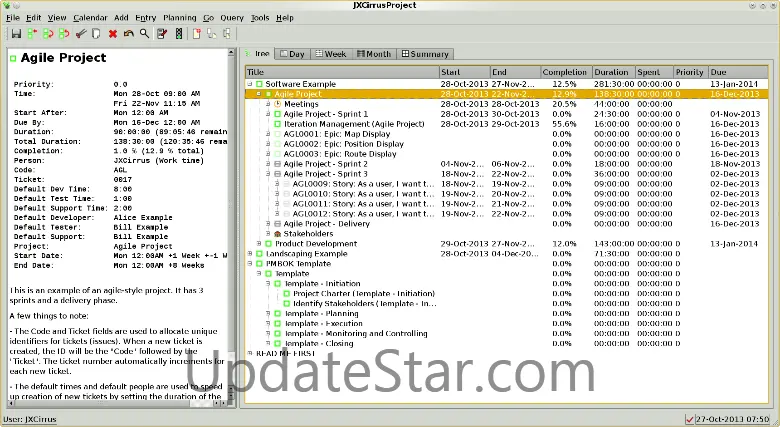Collapse Agile Project - Sprint 3 node
Image resolution: width=780 pixels, height=427 pixels.
pyautogui.click(x=268, y=174)
